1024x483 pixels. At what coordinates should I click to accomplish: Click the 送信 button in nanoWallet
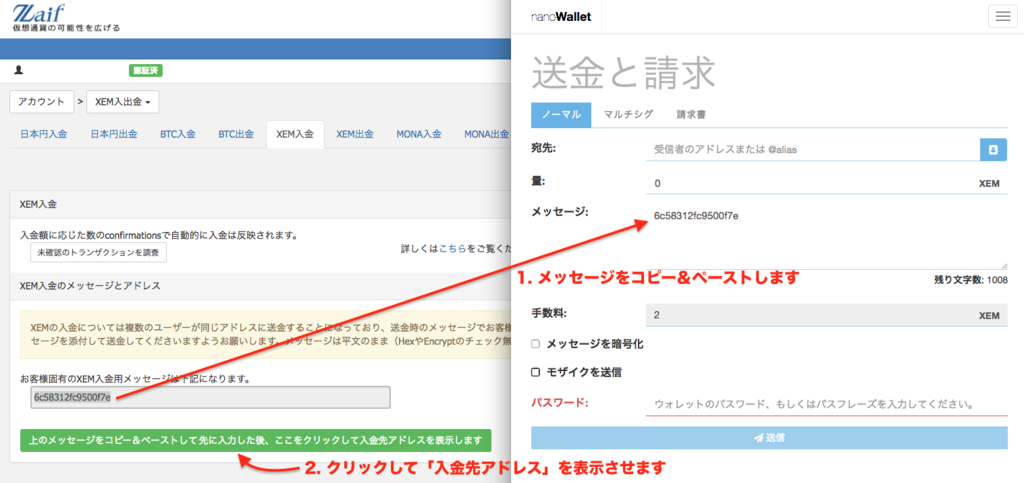pos(769,438)
